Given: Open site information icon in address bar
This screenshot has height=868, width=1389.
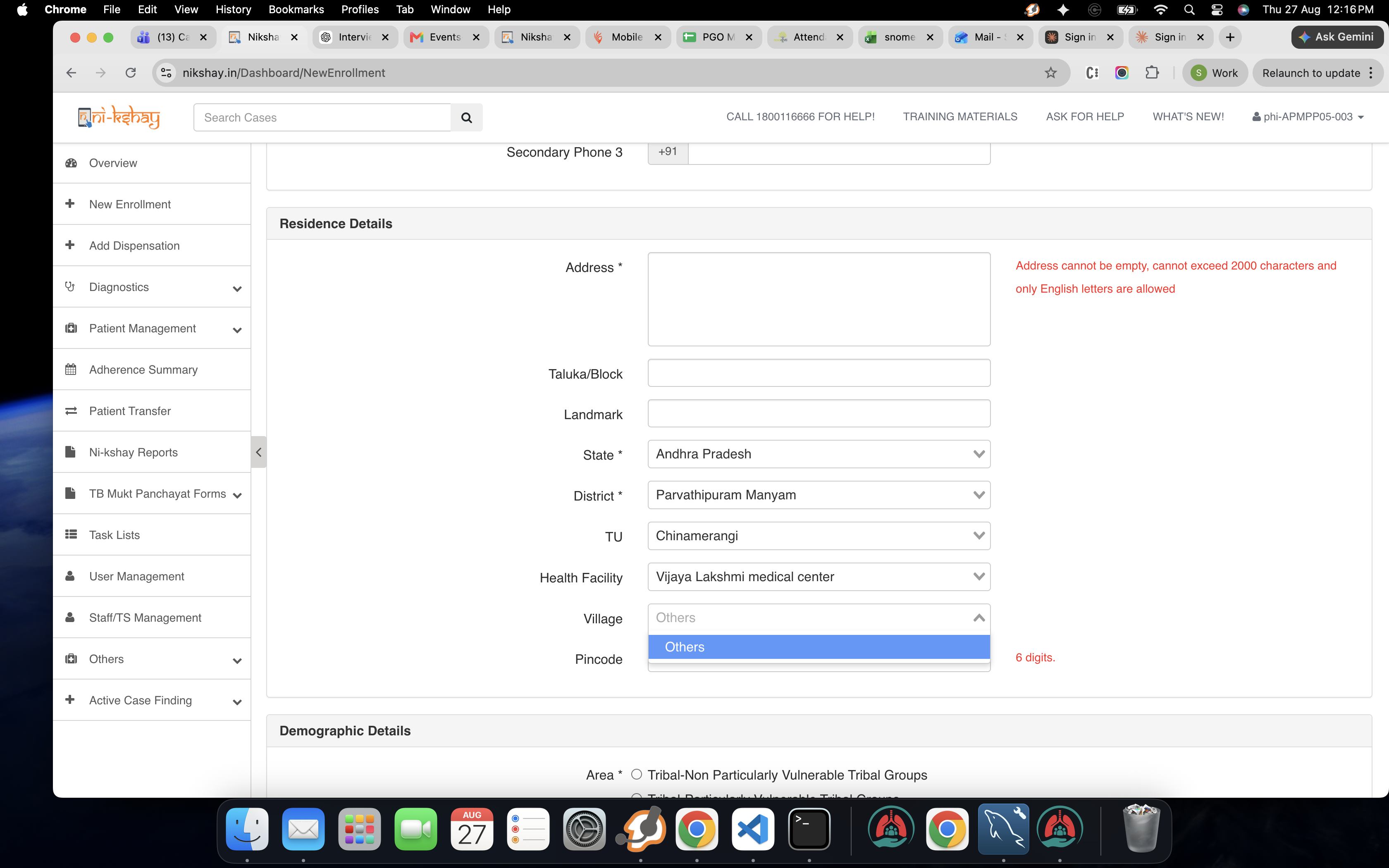Looking at the screenshot, I should [x=167, y=73].
